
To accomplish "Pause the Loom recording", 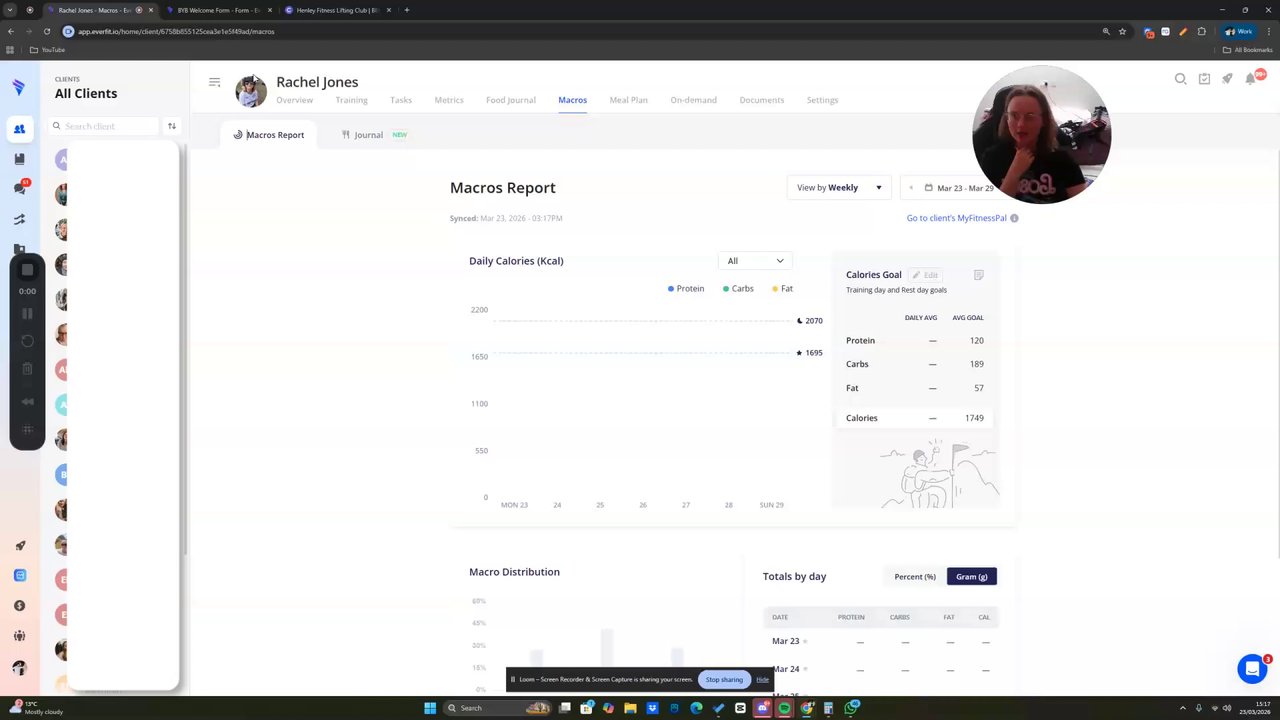I will click(x=27, y=314).
